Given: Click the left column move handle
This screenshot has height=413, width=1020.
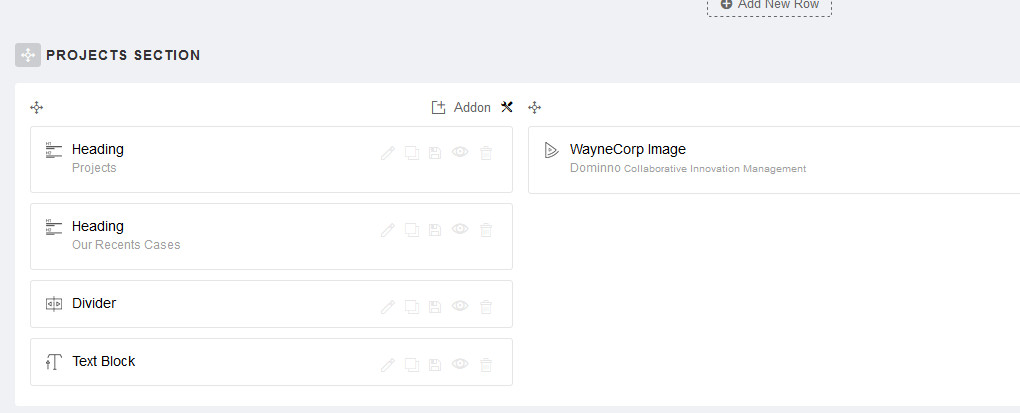Looking at the screenshot, I should (37, 107).
